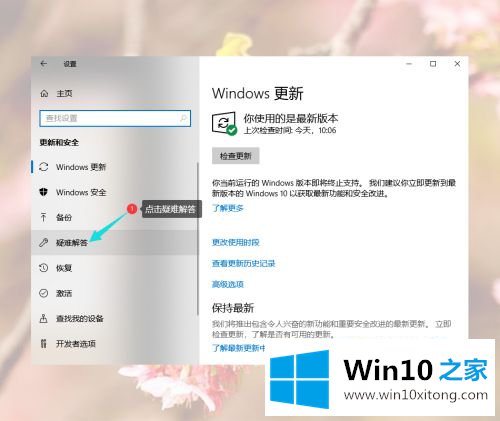Open the 主页 home icon

(x=44, y=93)
